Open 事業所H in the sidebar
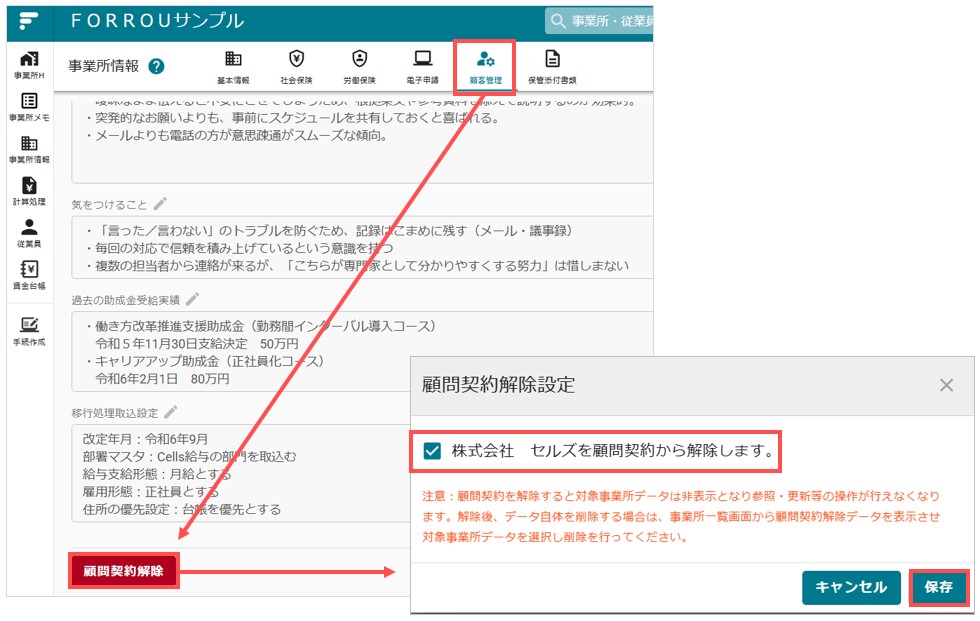 click(x=29, y=65)
